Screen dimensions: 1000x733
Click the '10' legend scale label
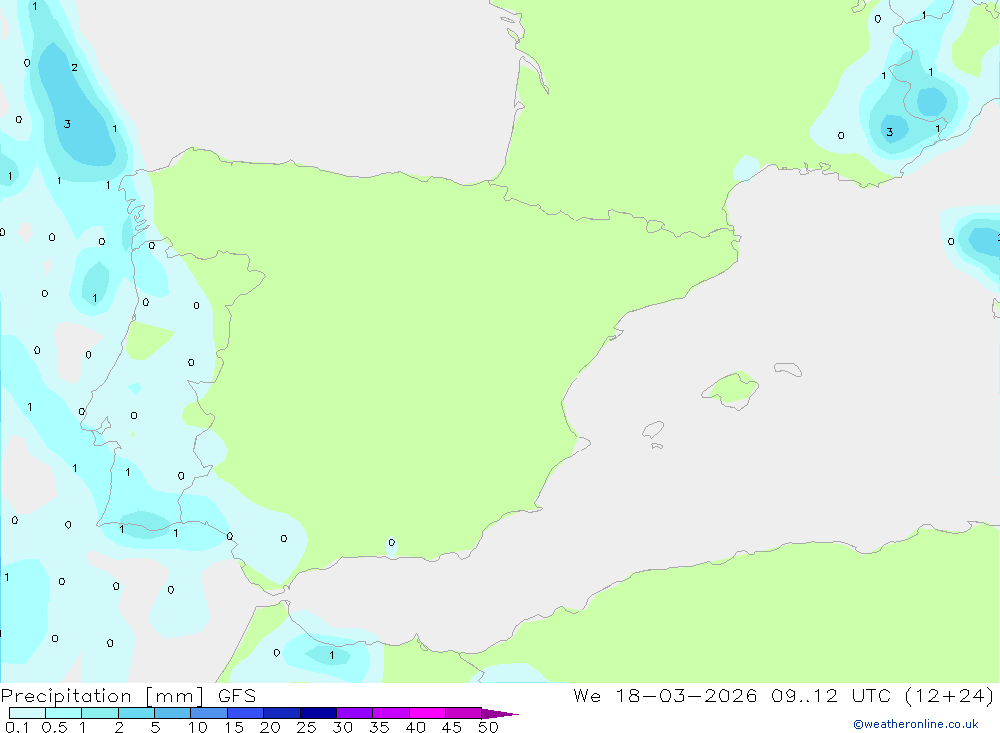pyautogui.click(x=198, y=727)
